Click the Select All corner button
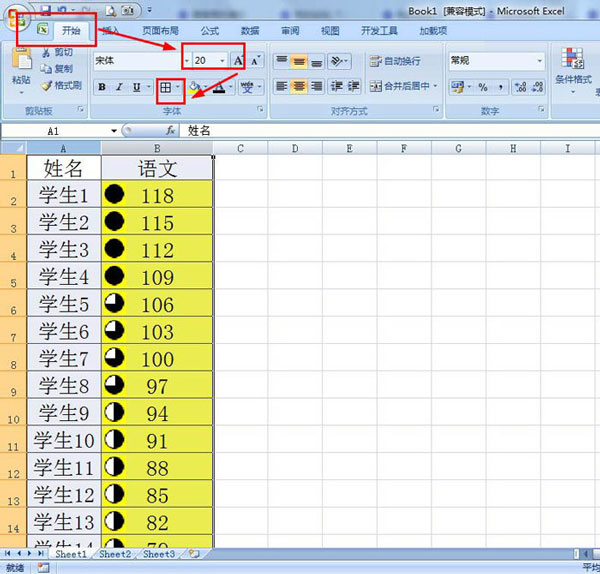Screen dimensions: 600x574 13,148
